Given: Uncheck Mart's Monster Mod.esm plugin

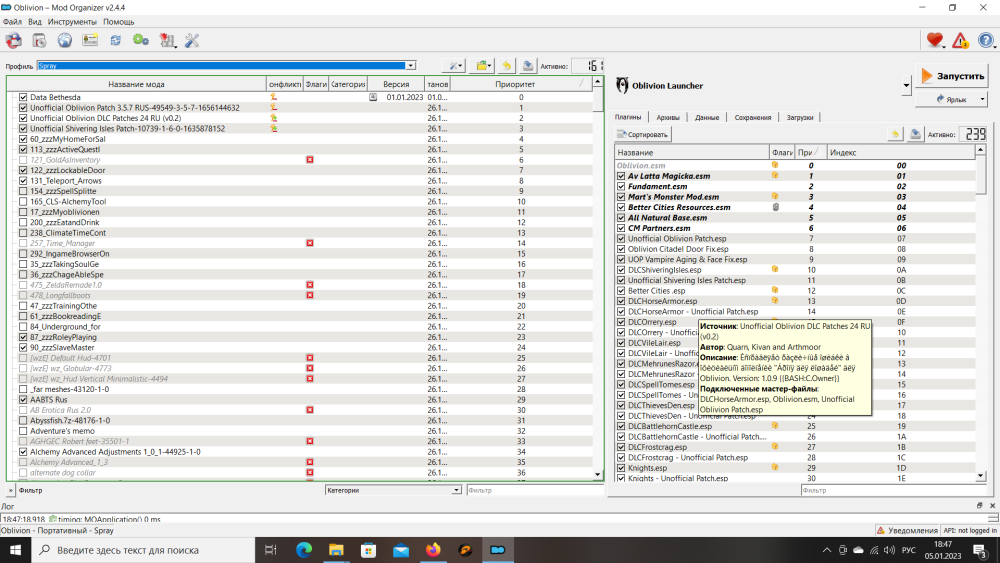Looking at the screenshot, I should coord(621,197).
